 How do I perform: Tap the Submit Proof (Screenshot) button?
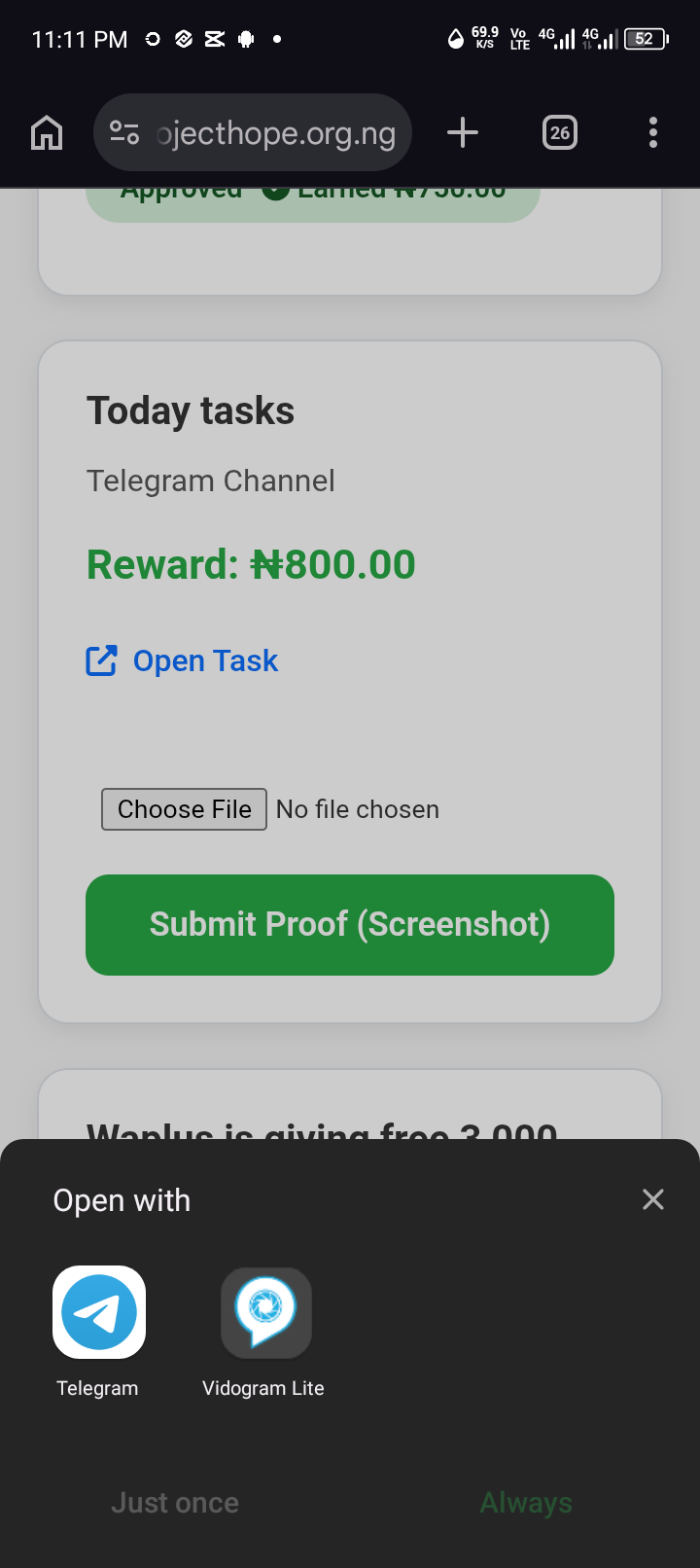click(350, 924)
